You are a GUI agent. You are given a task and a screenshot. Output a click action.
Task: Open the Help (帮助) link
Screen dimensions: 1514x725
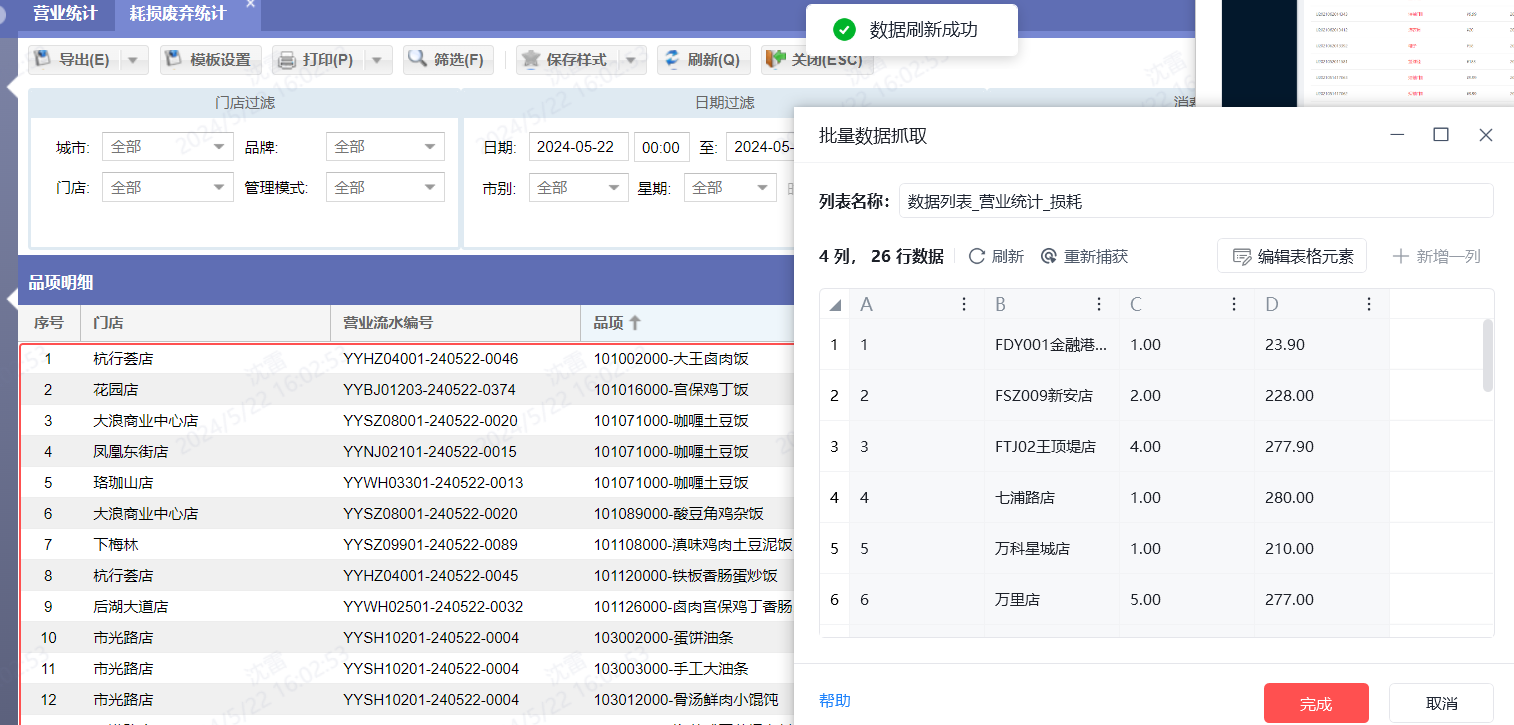tap(834, 701)
